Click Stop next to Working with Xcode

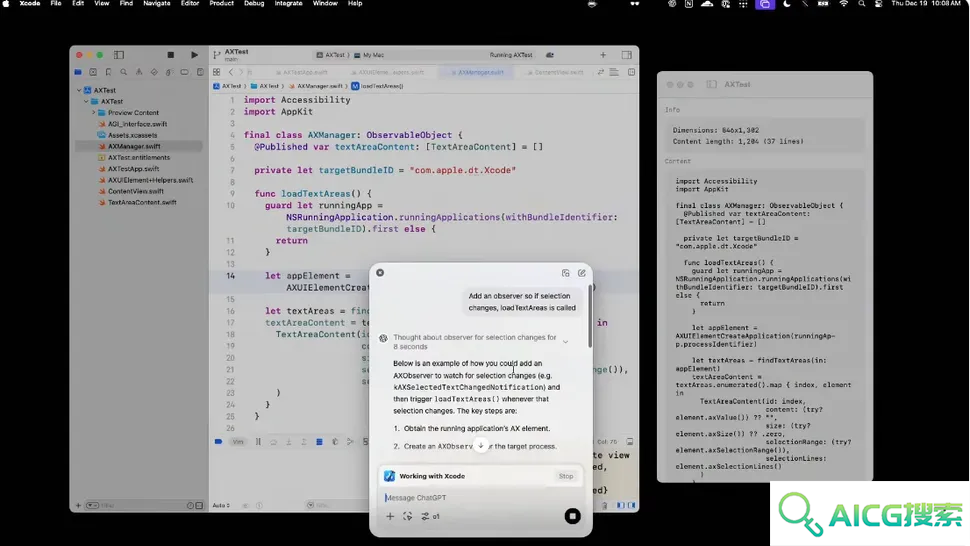pos(566,476)
